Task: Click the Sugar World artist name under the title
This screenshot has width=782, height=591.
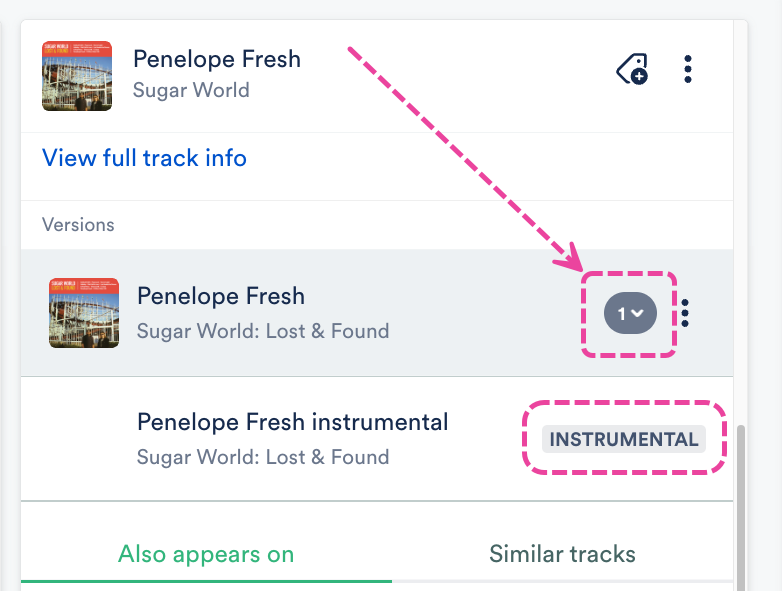Action: tap(191, 90)
